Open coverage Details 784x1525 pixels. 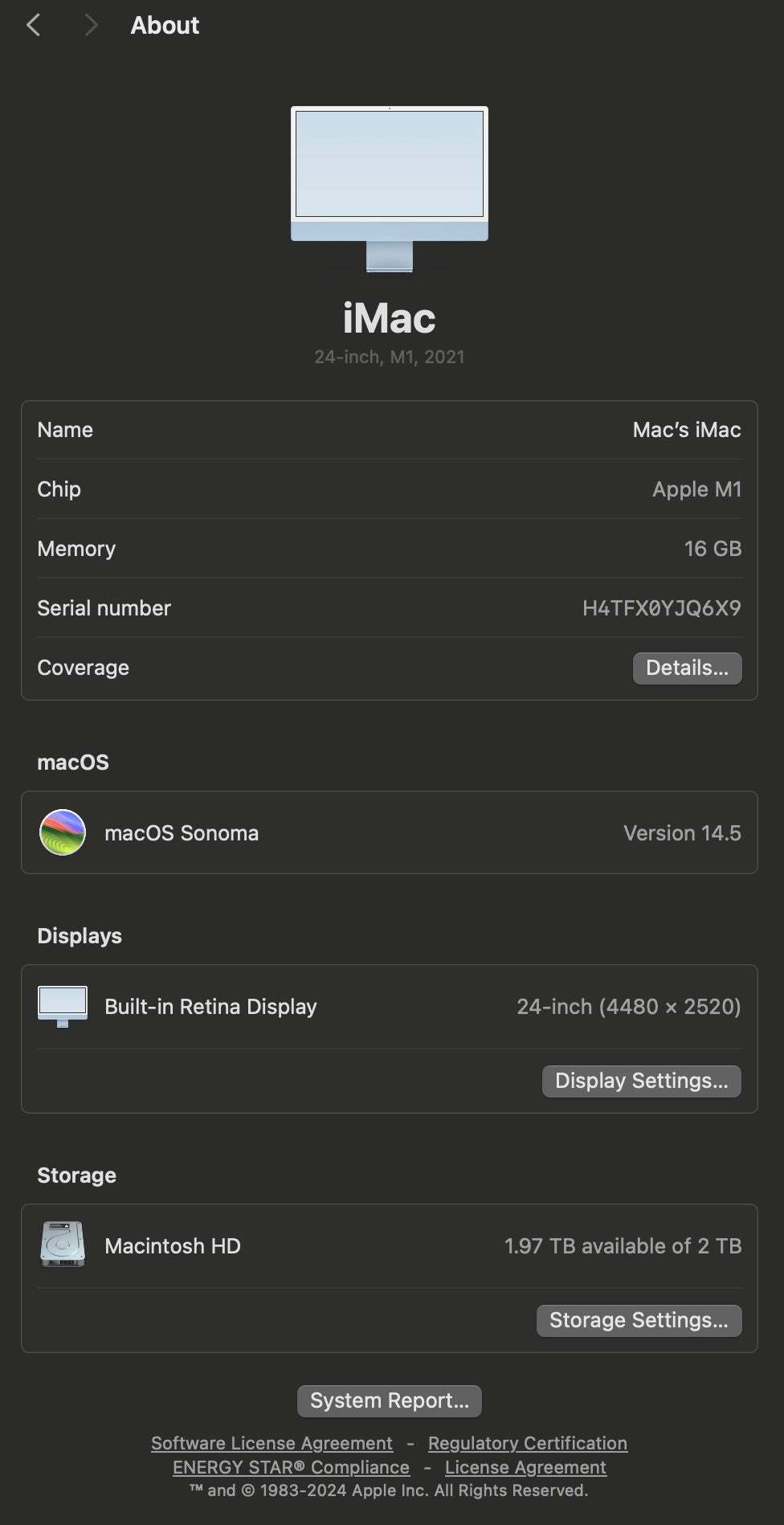687,668
